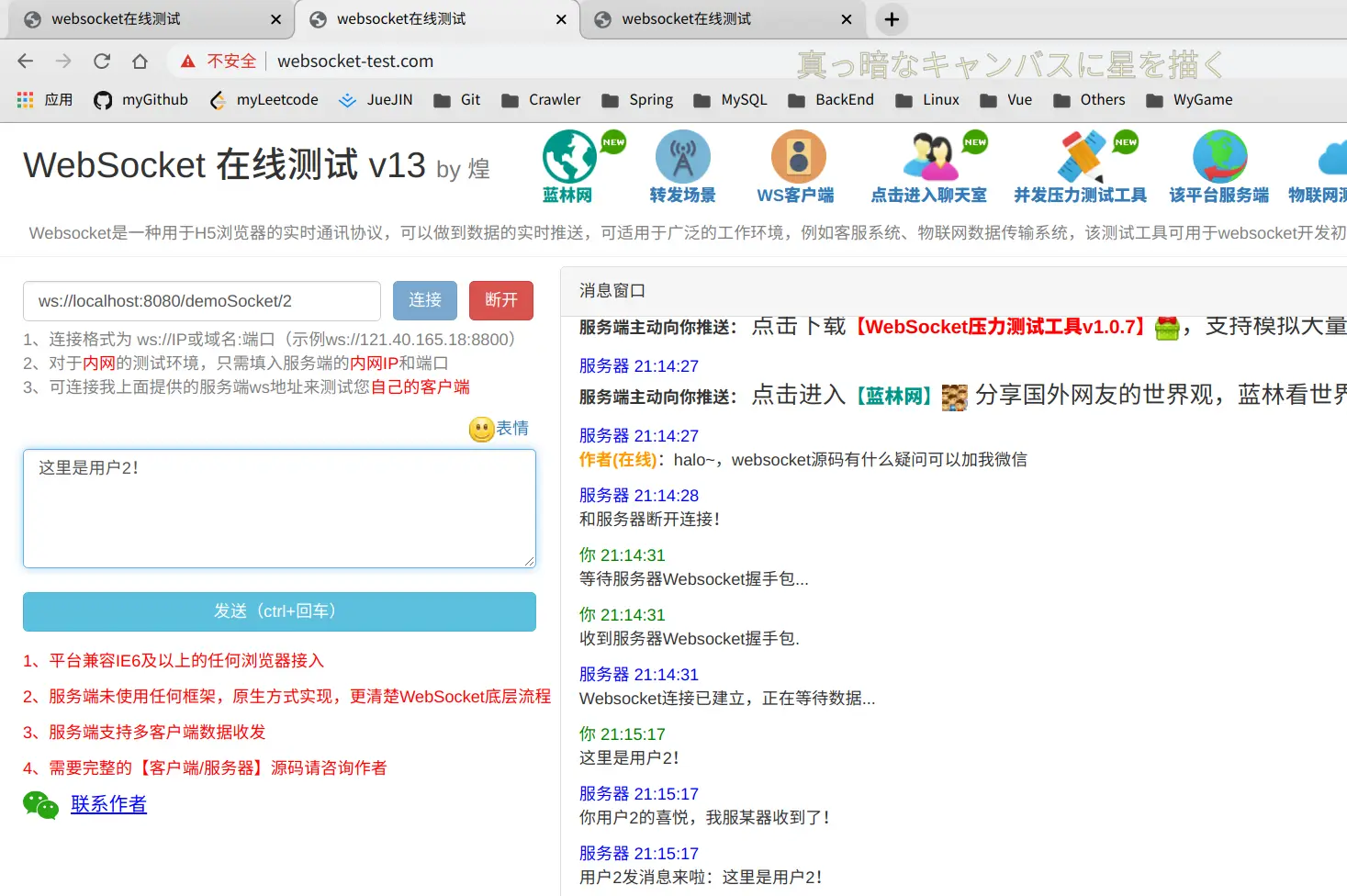
Task: Open the 该平台服务端 globe icon
Action: click(x=1219, y=156)
